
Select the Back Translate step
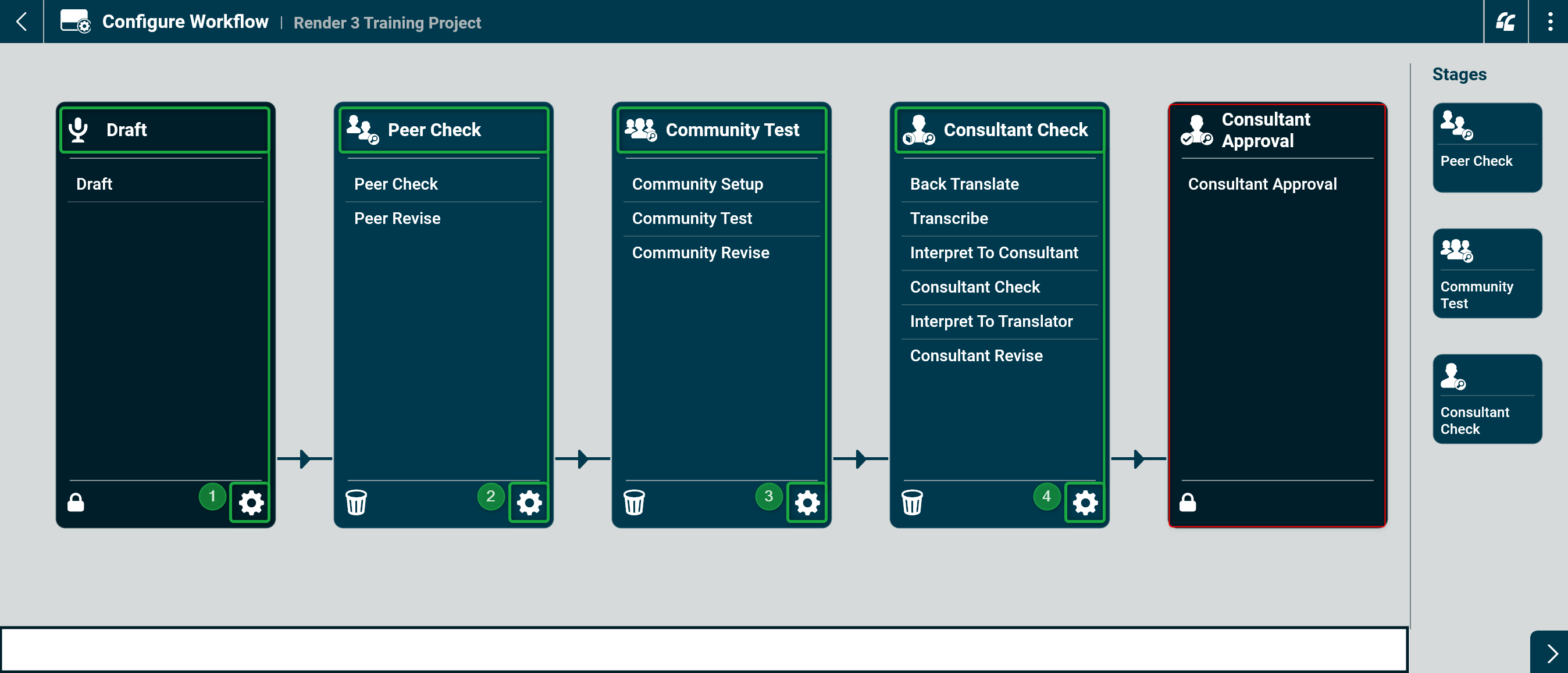pos(964,184)
